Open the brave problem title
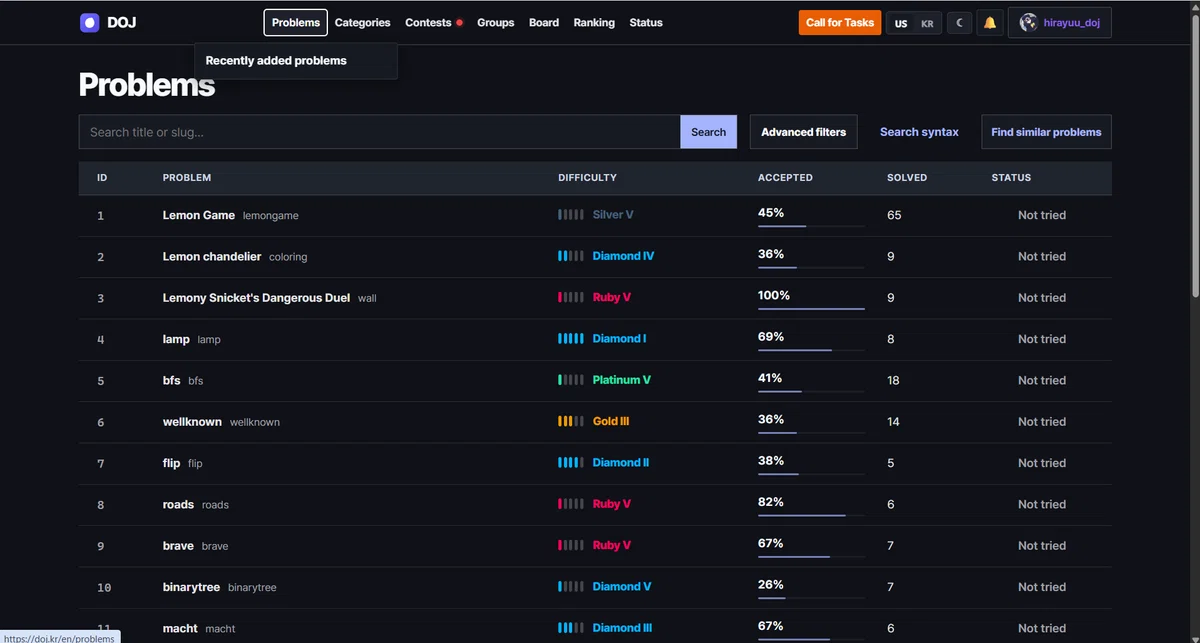Viewport: 1200px width, 643px height. click(x=178, y=546)
